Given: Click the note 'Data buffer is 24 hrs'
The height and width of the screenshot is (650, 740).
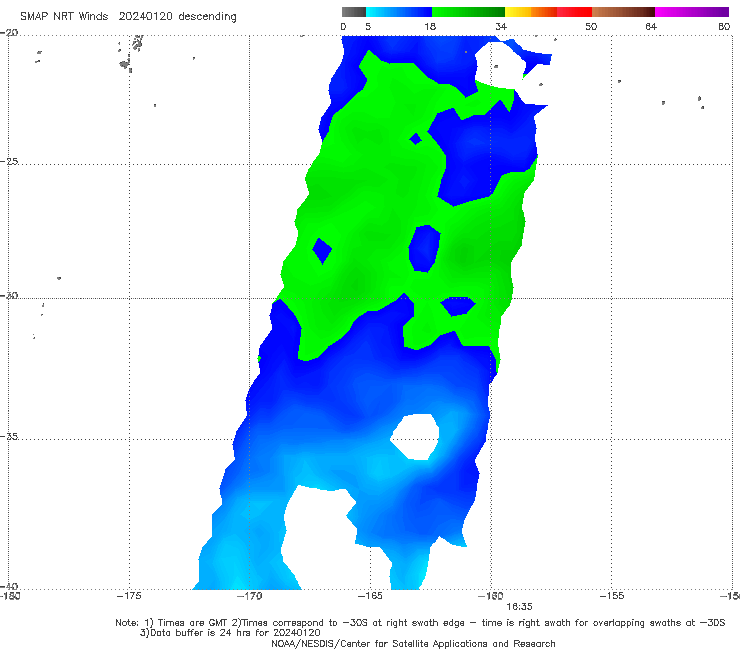Looking at the screenshot, I should (202, 633).
